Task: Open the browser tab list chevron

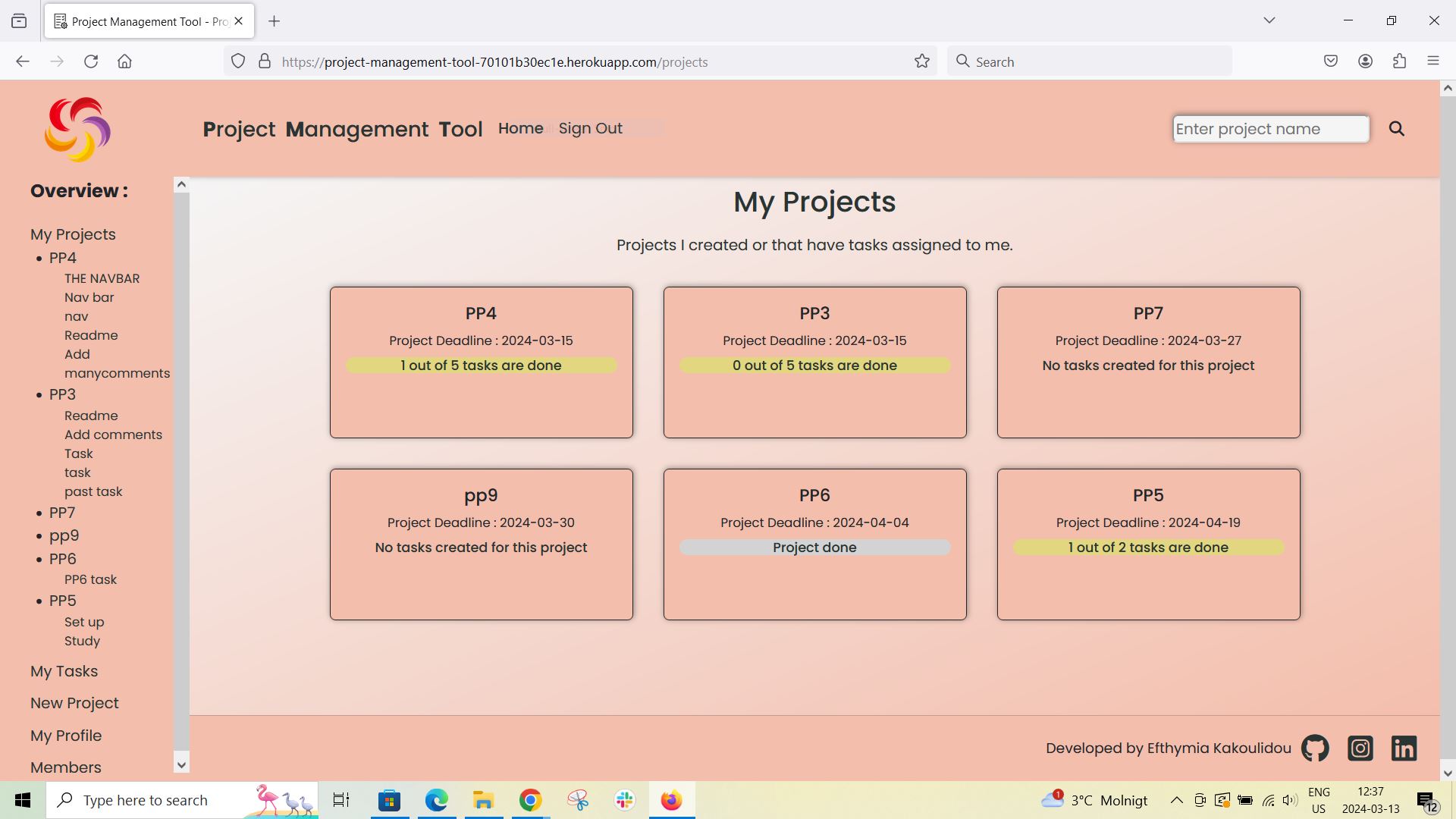Action: [x=1269, y=20]
